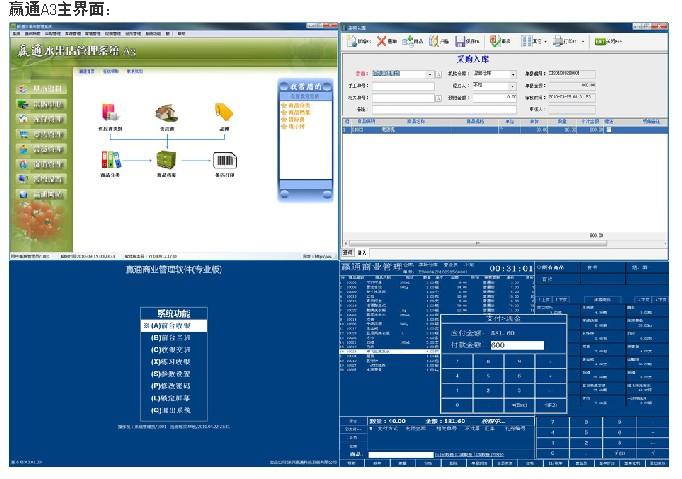Viewport: 682px width, 479px height.
Task: Select (P)修改密码 in system function menu
Action: [x=174, y=386]
